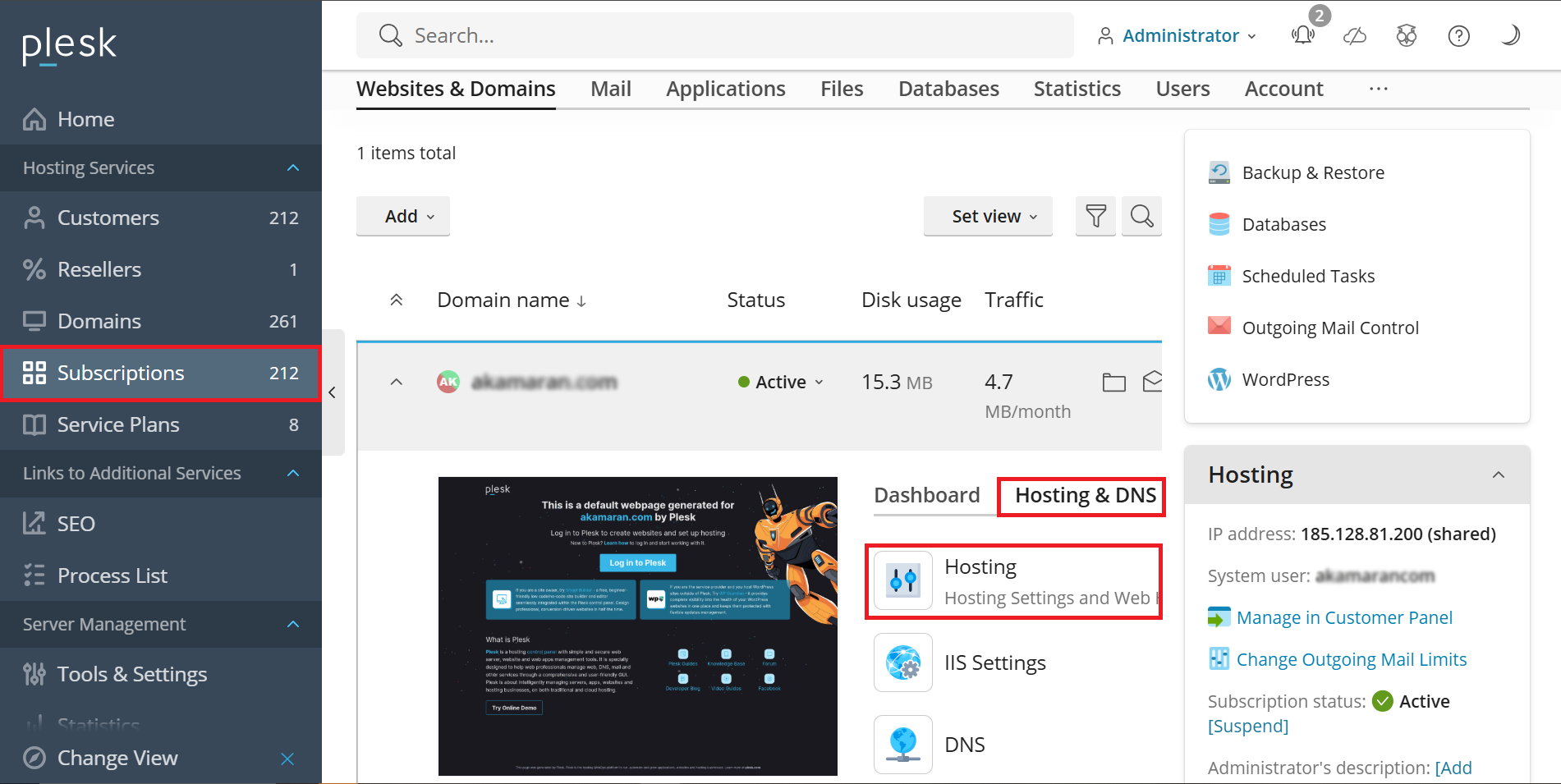Open the website preview thumbnail
This screenshot has height=784, width=1561.
pyautogui.click(x=638, y=626)
